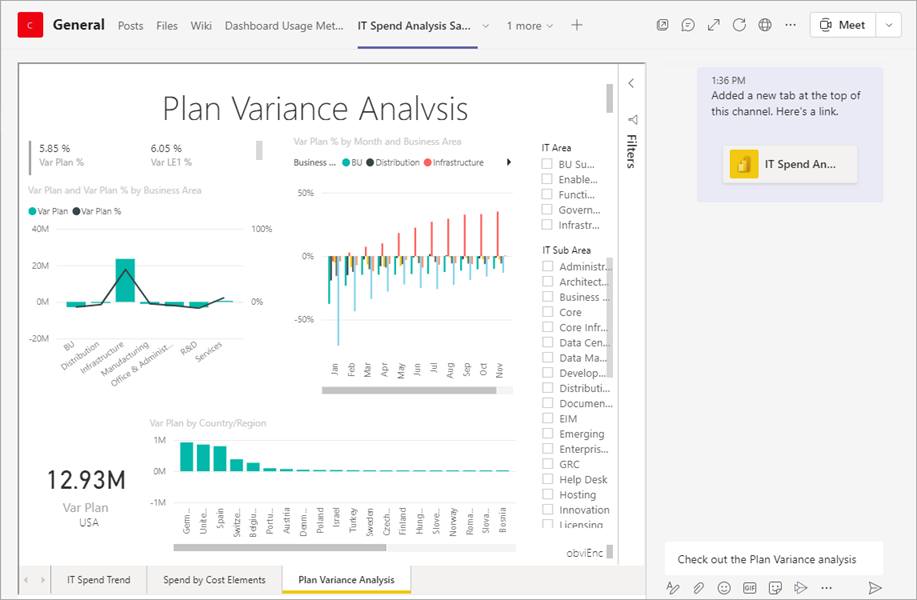Click the message compose box
The width and height of the screenshot is (917, 600).
[x=774, y=559]
